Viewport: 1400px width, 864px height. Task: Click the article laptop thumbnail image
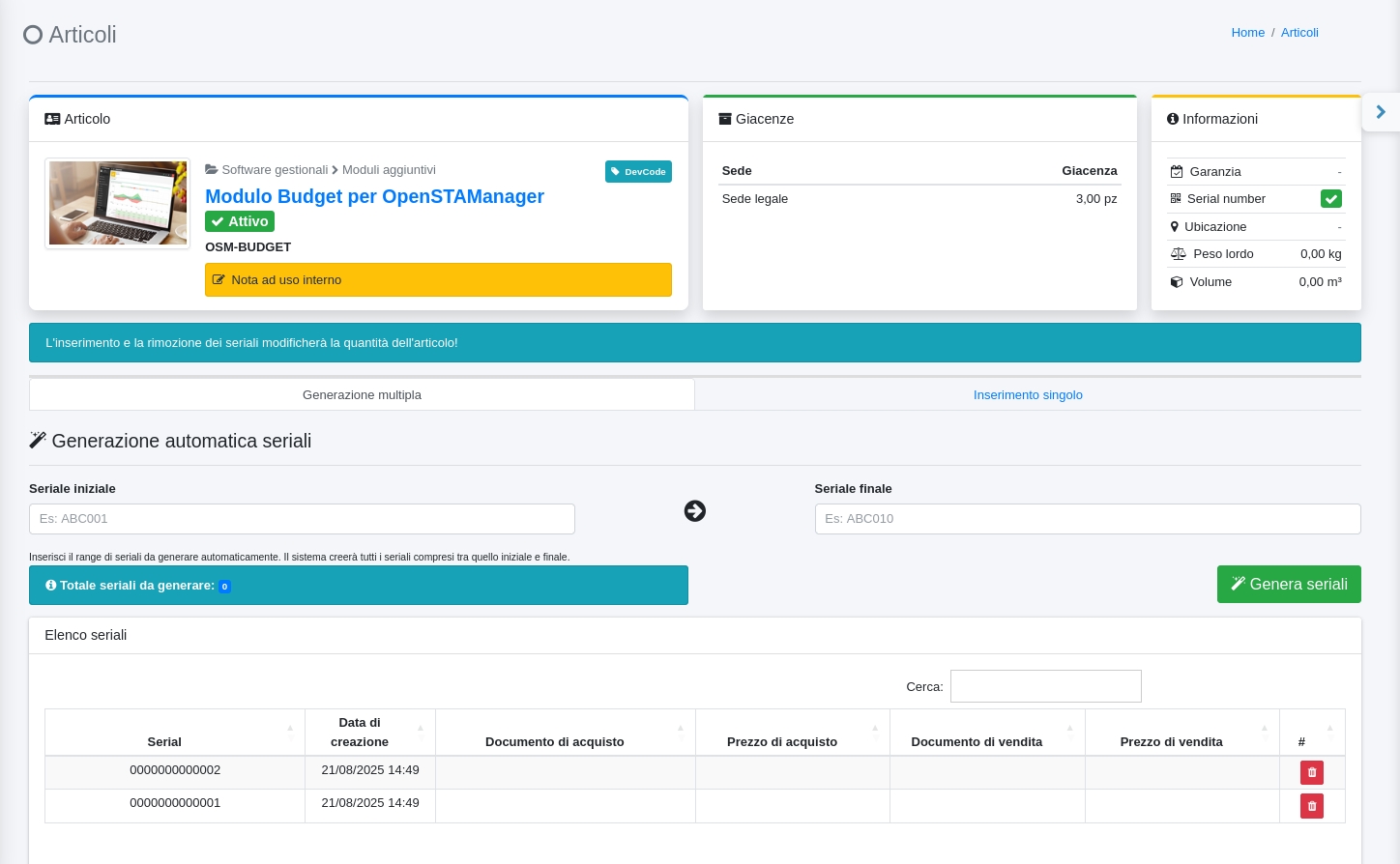118,204
